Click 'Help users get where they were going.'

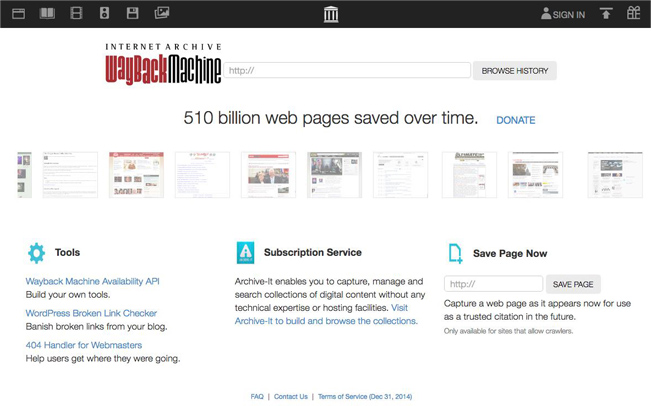103,359
